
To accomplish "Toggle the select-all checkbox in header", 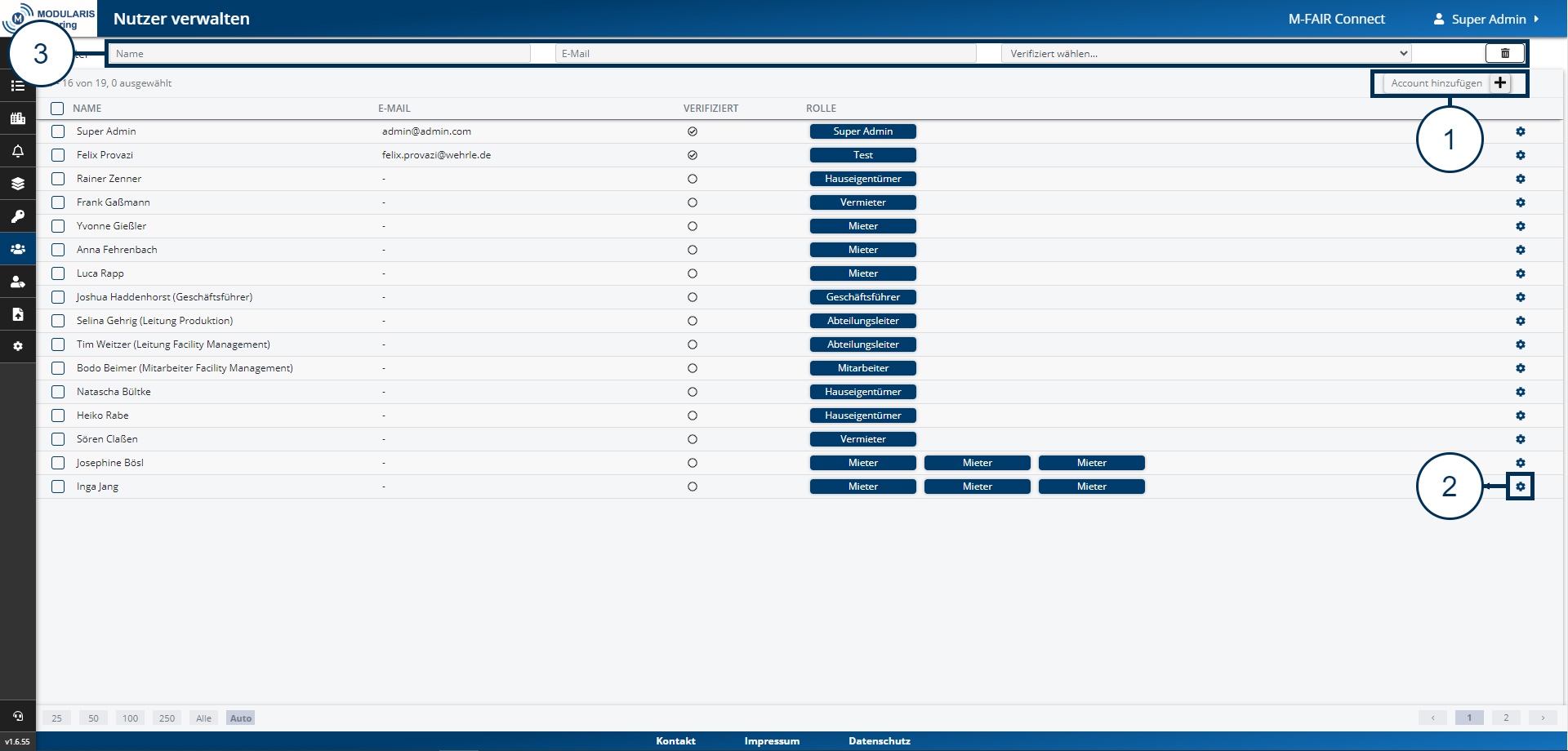I will [x=57, y=109].
